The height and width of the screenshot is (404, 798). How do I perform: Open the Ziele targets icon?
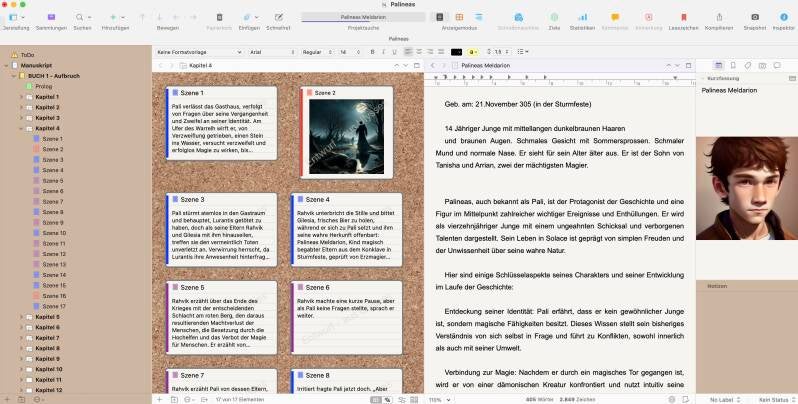click(x=553, y=18)
